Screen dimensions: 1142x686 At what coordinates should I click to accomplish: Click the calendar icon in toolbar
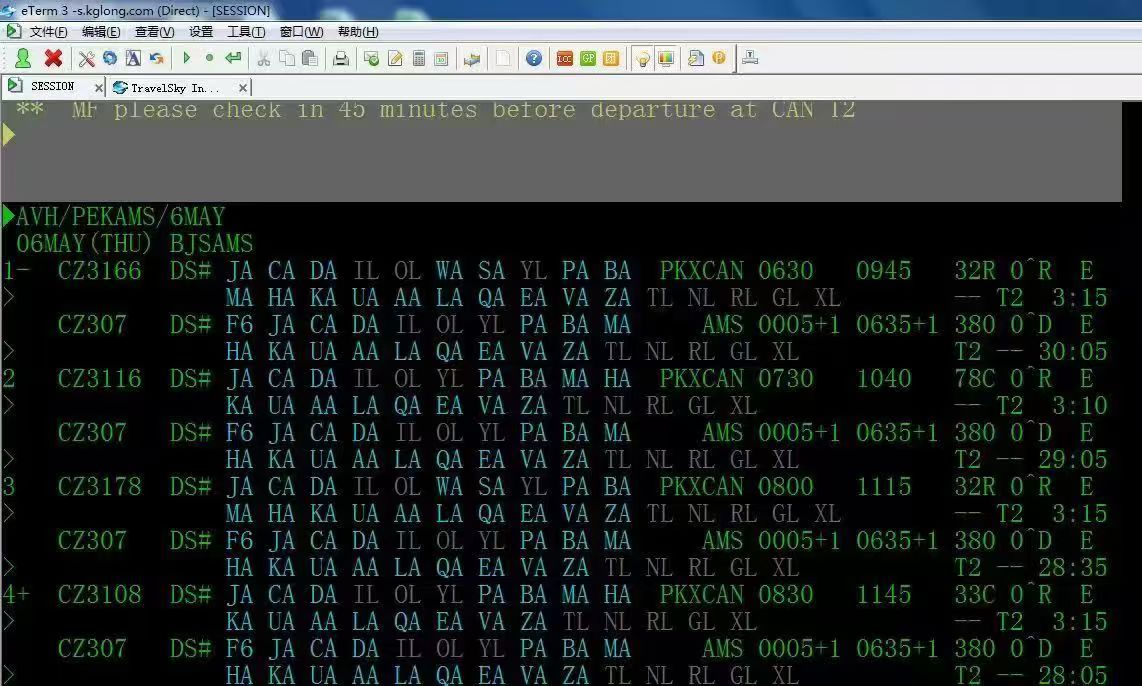point(441,58)
